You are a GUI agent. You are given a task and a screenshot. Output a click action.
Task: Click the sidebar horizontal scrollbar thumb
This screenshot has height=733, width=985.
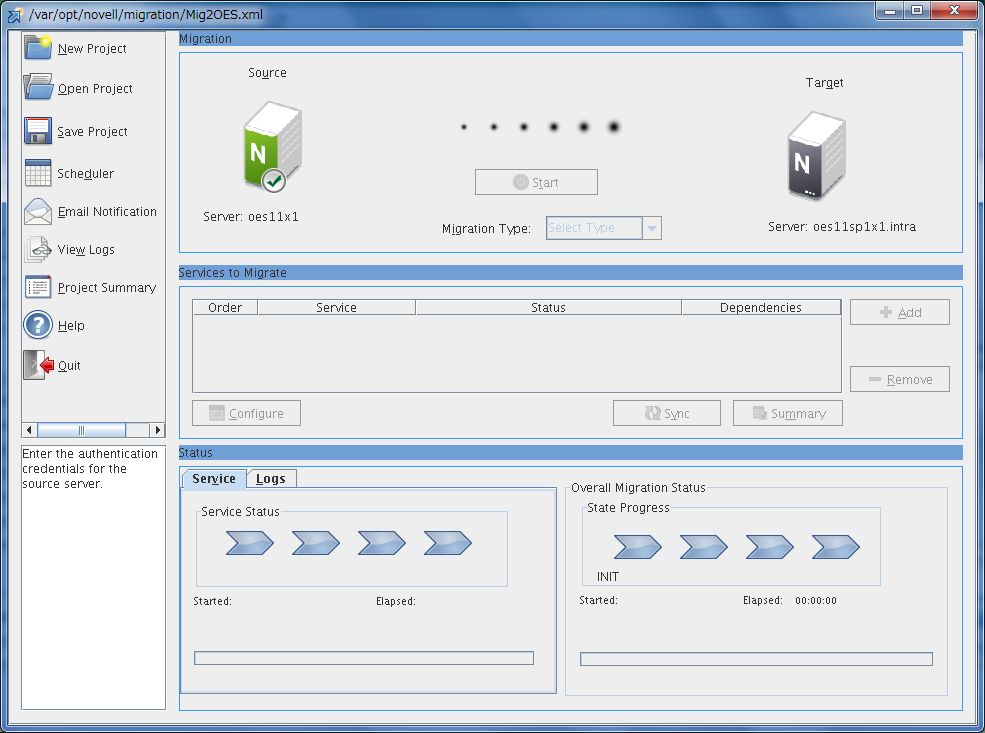(82, 430)
